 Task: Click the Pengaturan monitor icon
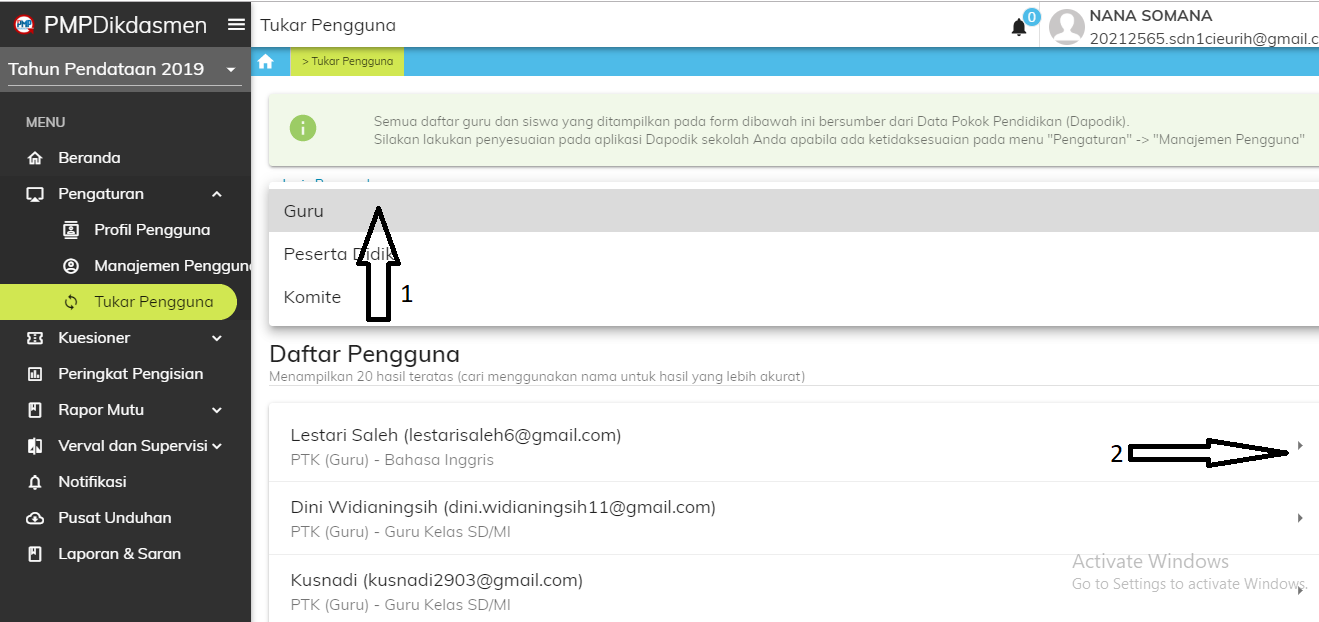click(x=35, y=194)
